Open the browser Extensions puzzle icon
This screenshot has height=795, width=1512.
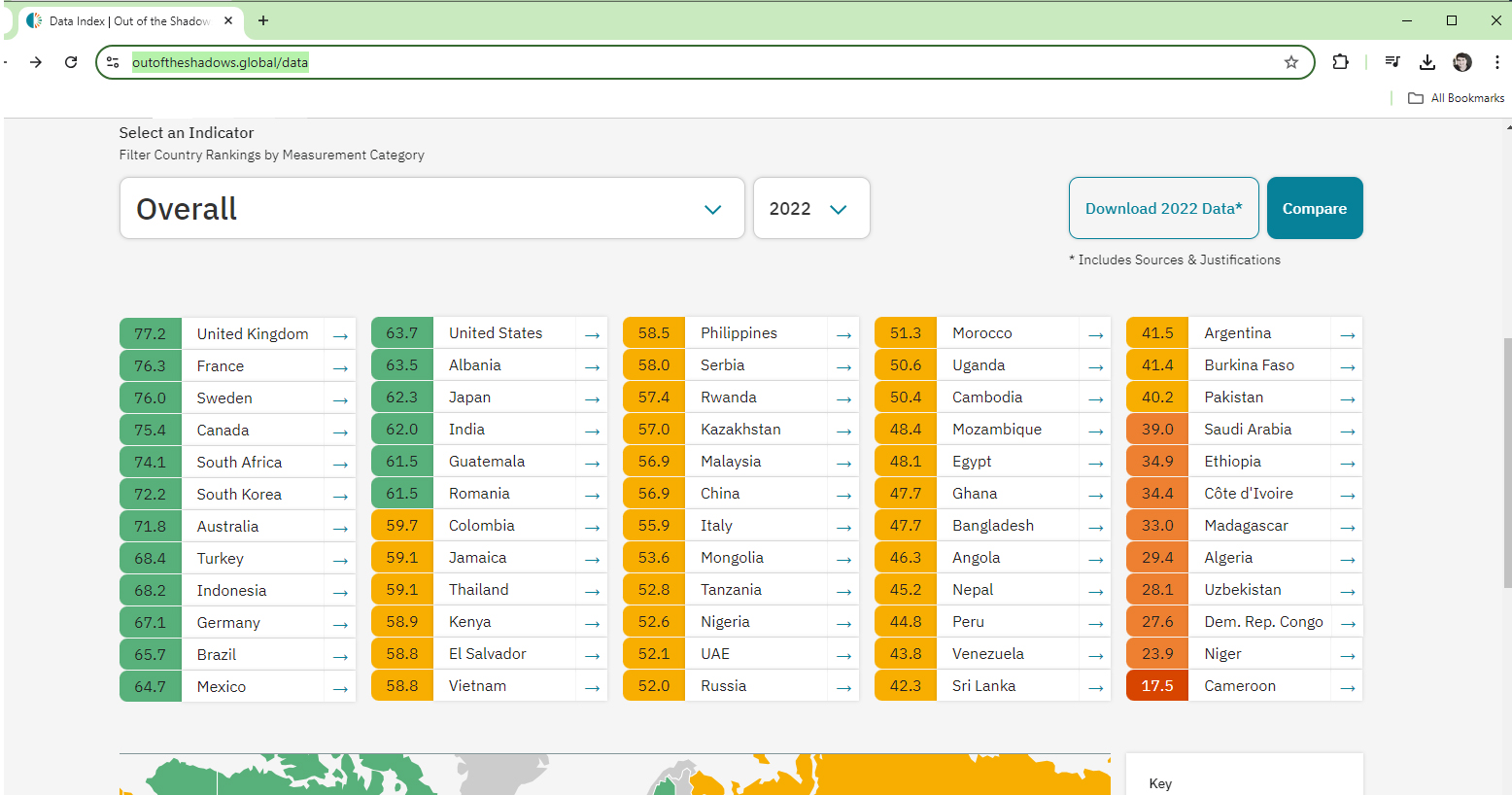tap(1340, 62)
